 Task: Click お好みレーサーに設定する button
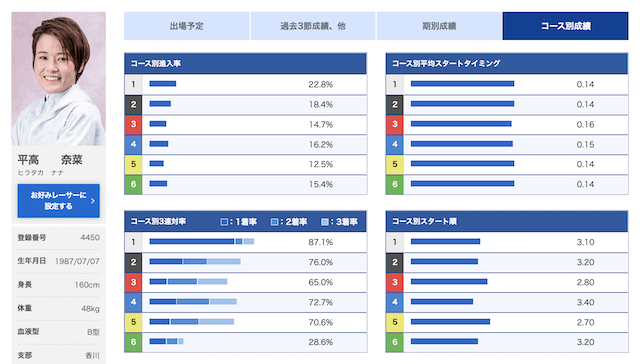pos(58,201)
